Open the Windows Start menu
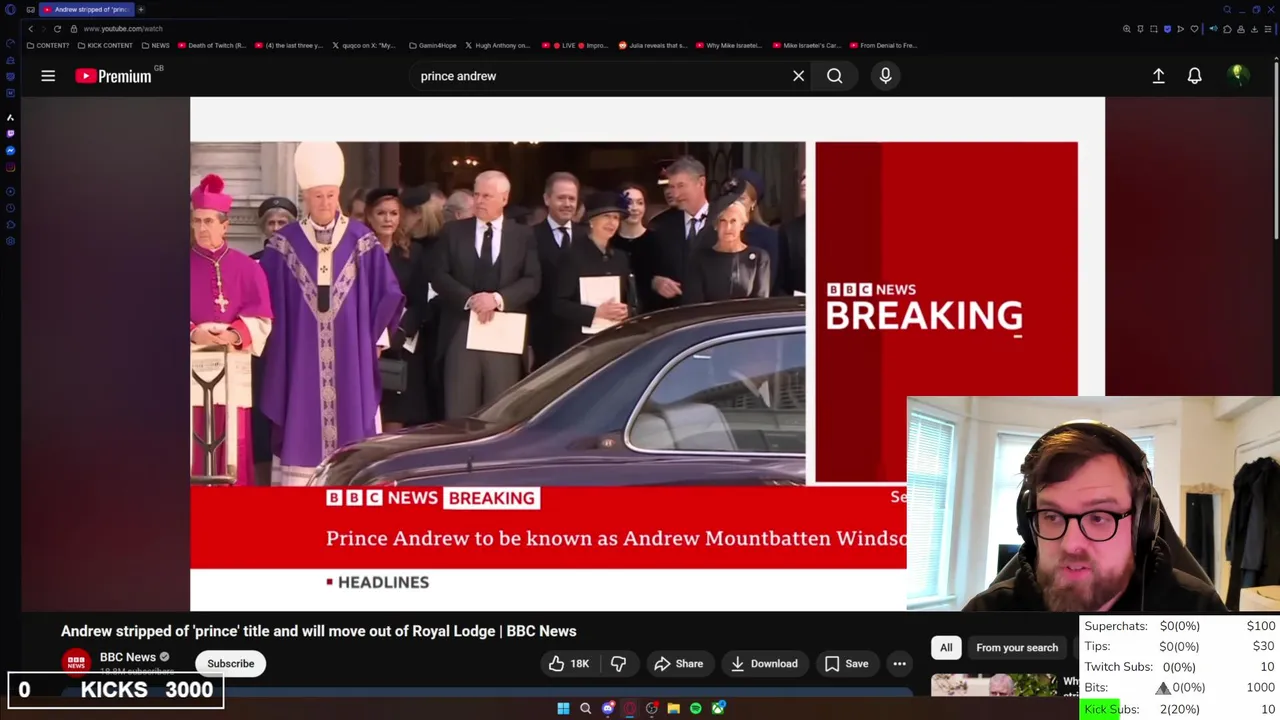The height and width of the screenshot is (720, 1280). click(x=563, y=709)
